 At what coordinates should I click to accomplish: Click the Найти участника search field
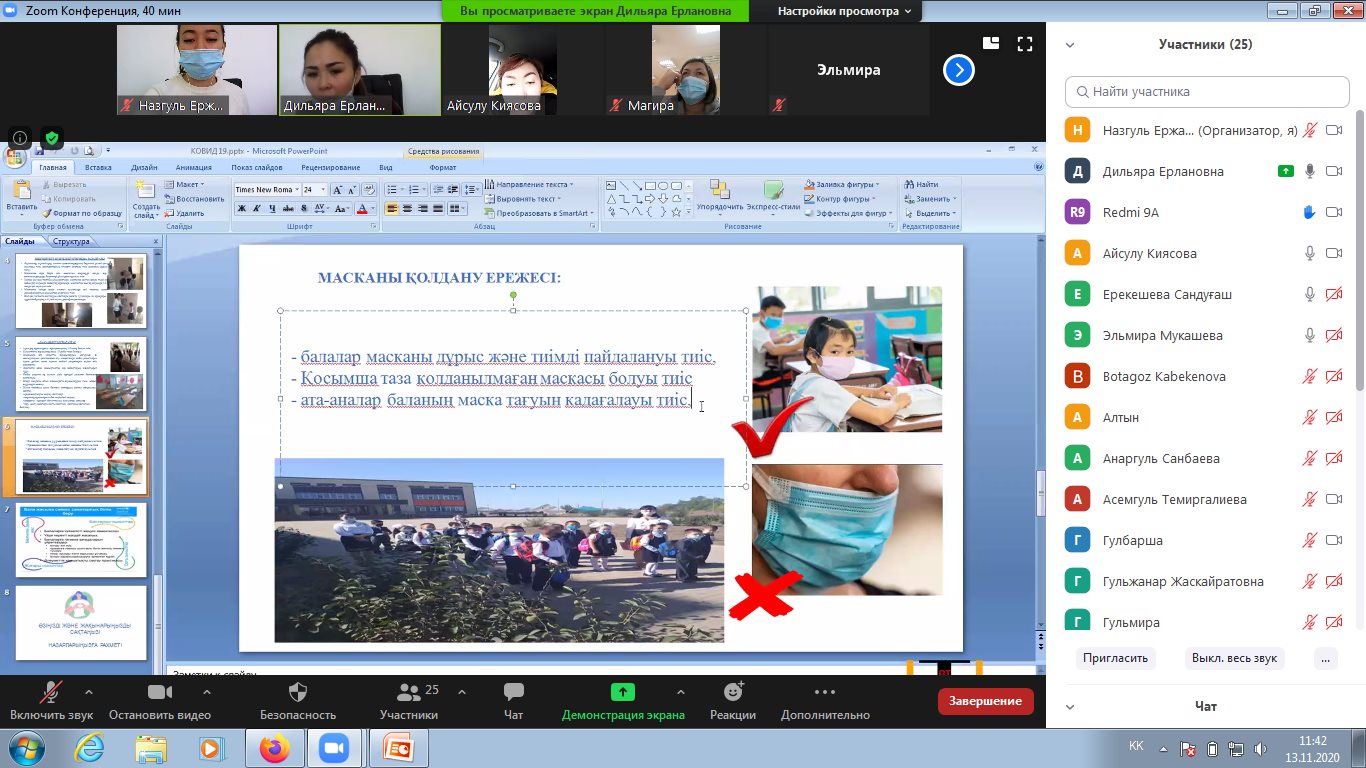1206,92
